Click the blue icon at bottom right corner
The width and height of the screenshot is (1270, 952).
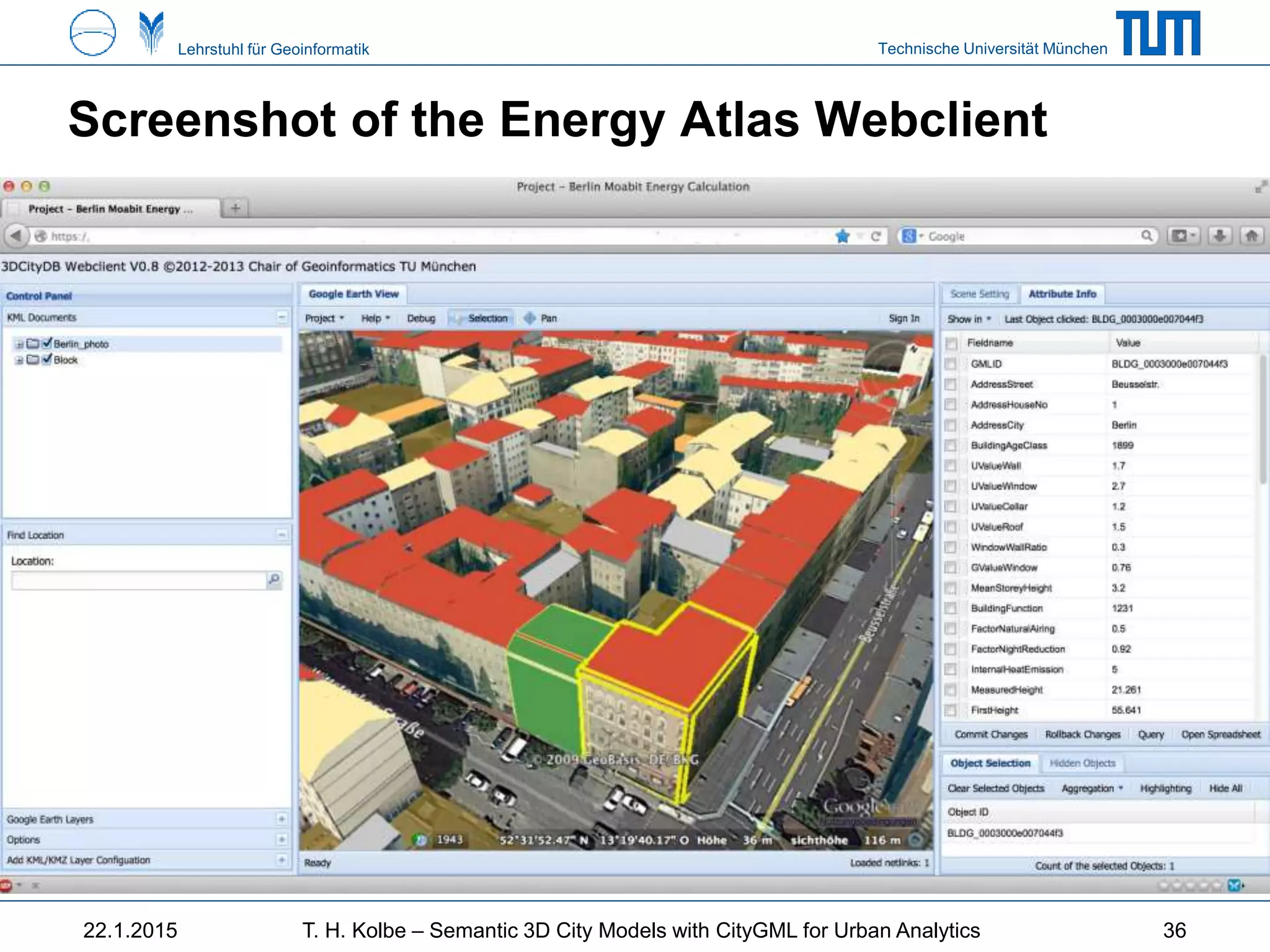pyautogui.click(x=1235, y=885)
